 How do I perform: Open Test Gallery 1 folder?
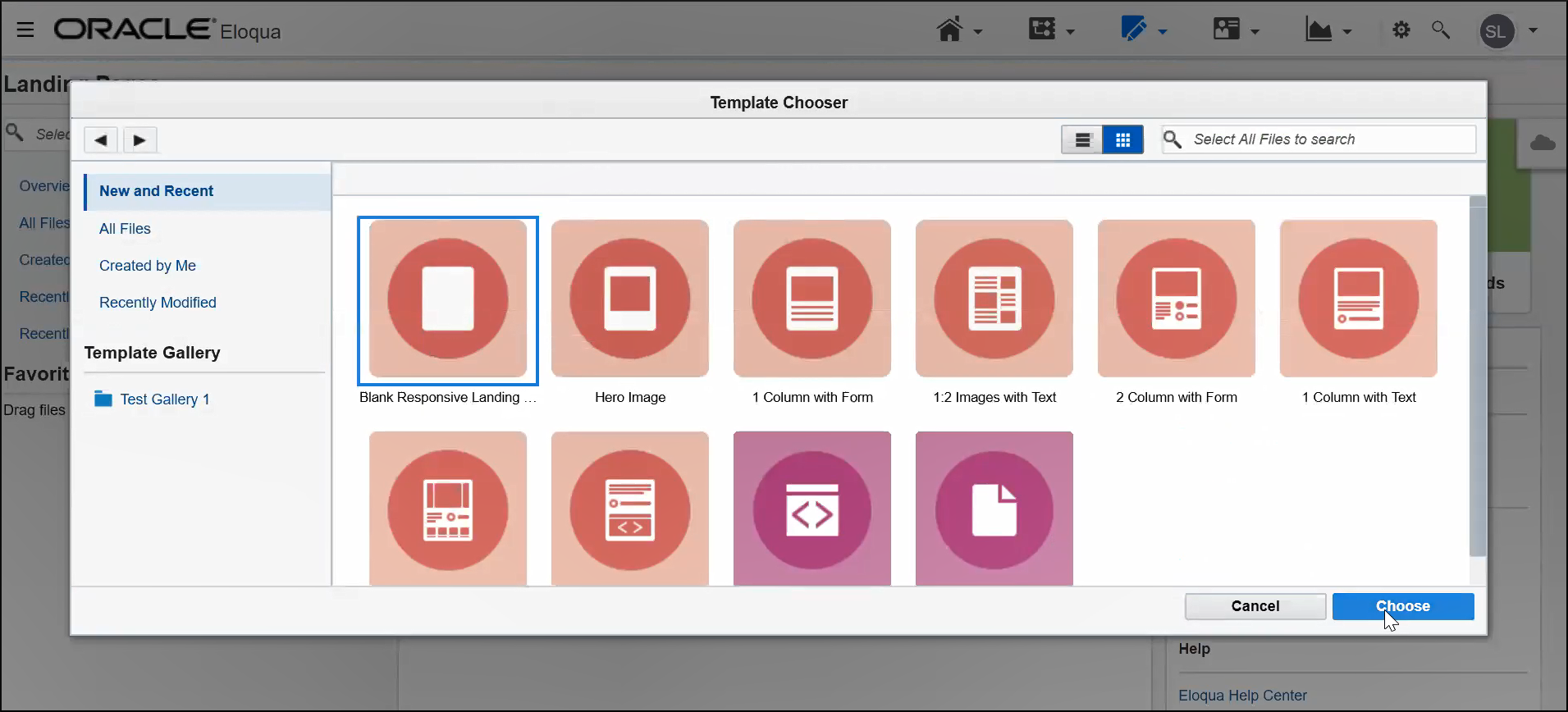click(153, 399)
